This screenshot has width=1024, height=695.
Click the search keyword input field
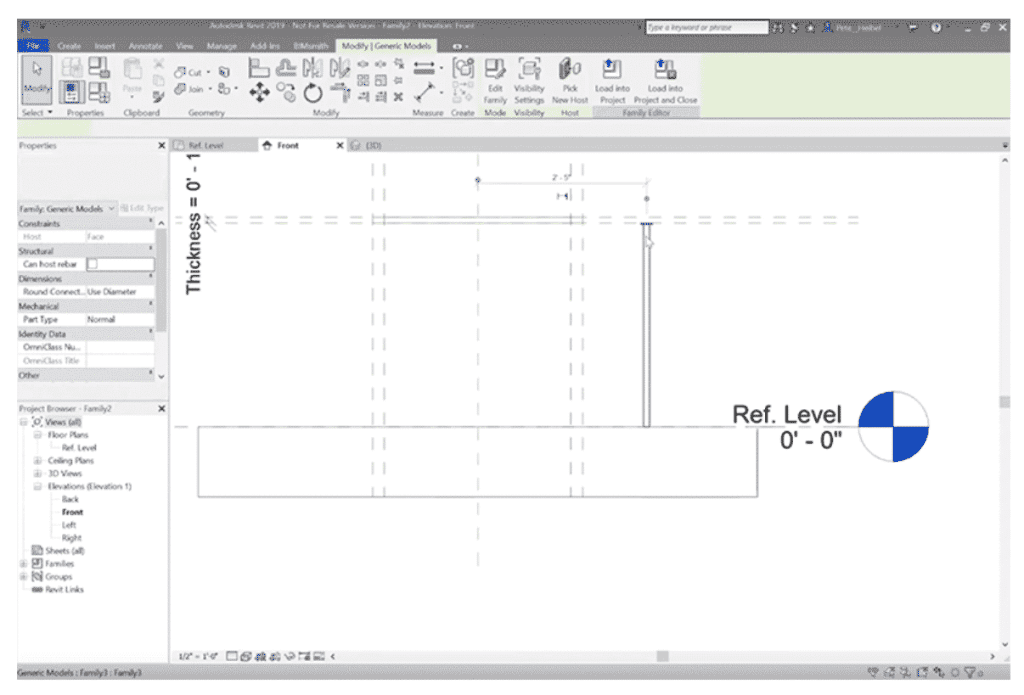coord(705,27)
